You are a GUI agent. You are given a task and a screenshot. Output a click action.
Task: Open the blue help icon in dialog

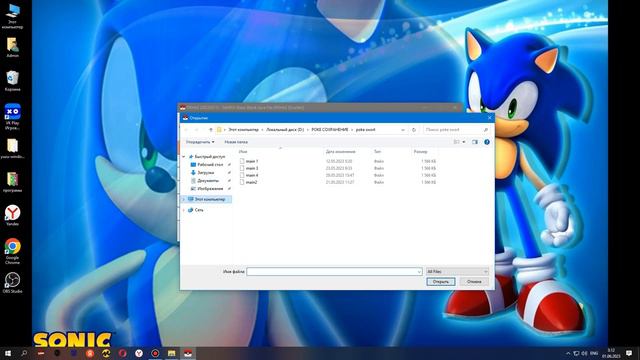tap(487, 142)
